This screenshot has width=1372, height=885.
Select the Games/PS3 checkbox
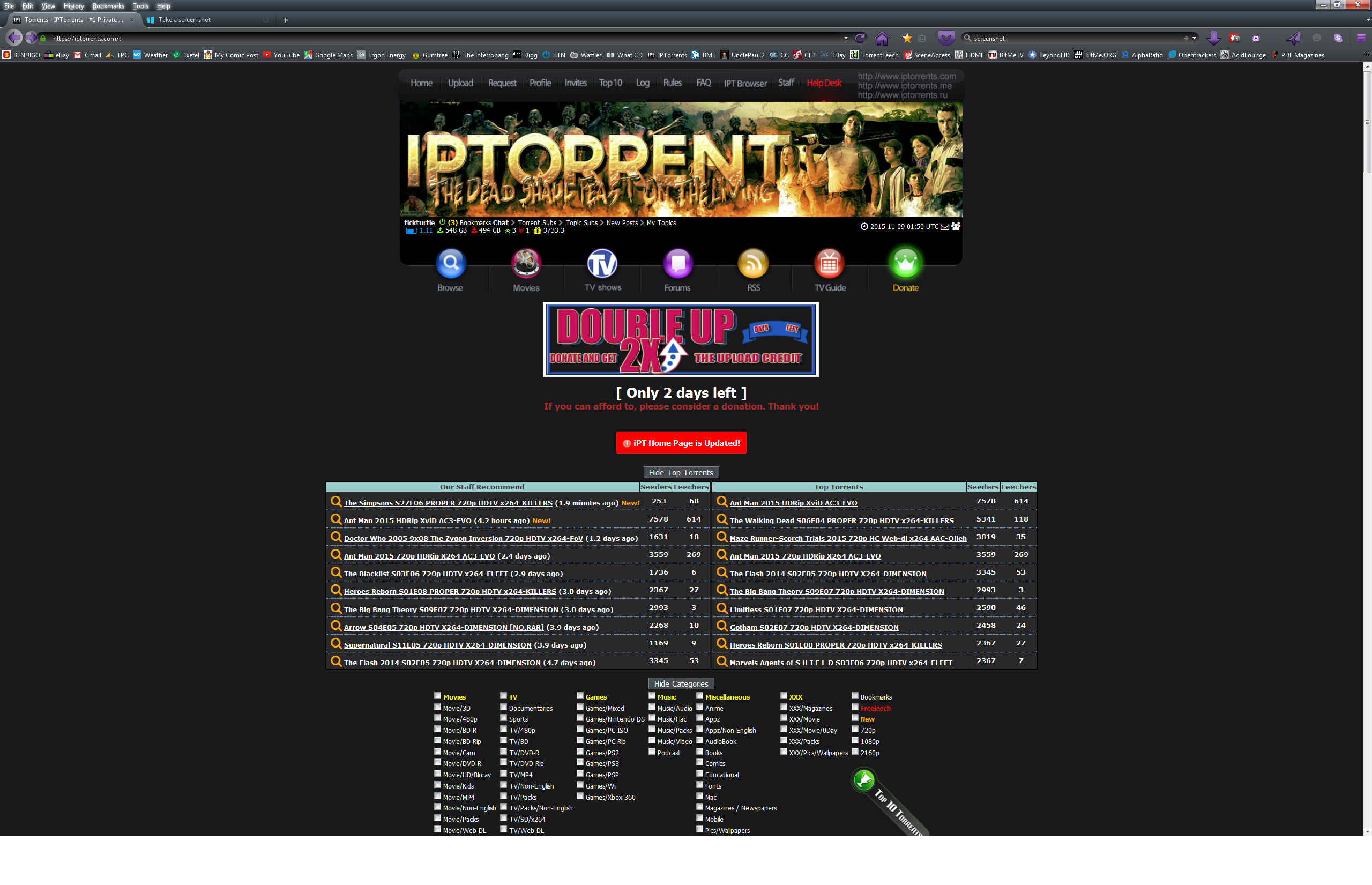(580, 763)
